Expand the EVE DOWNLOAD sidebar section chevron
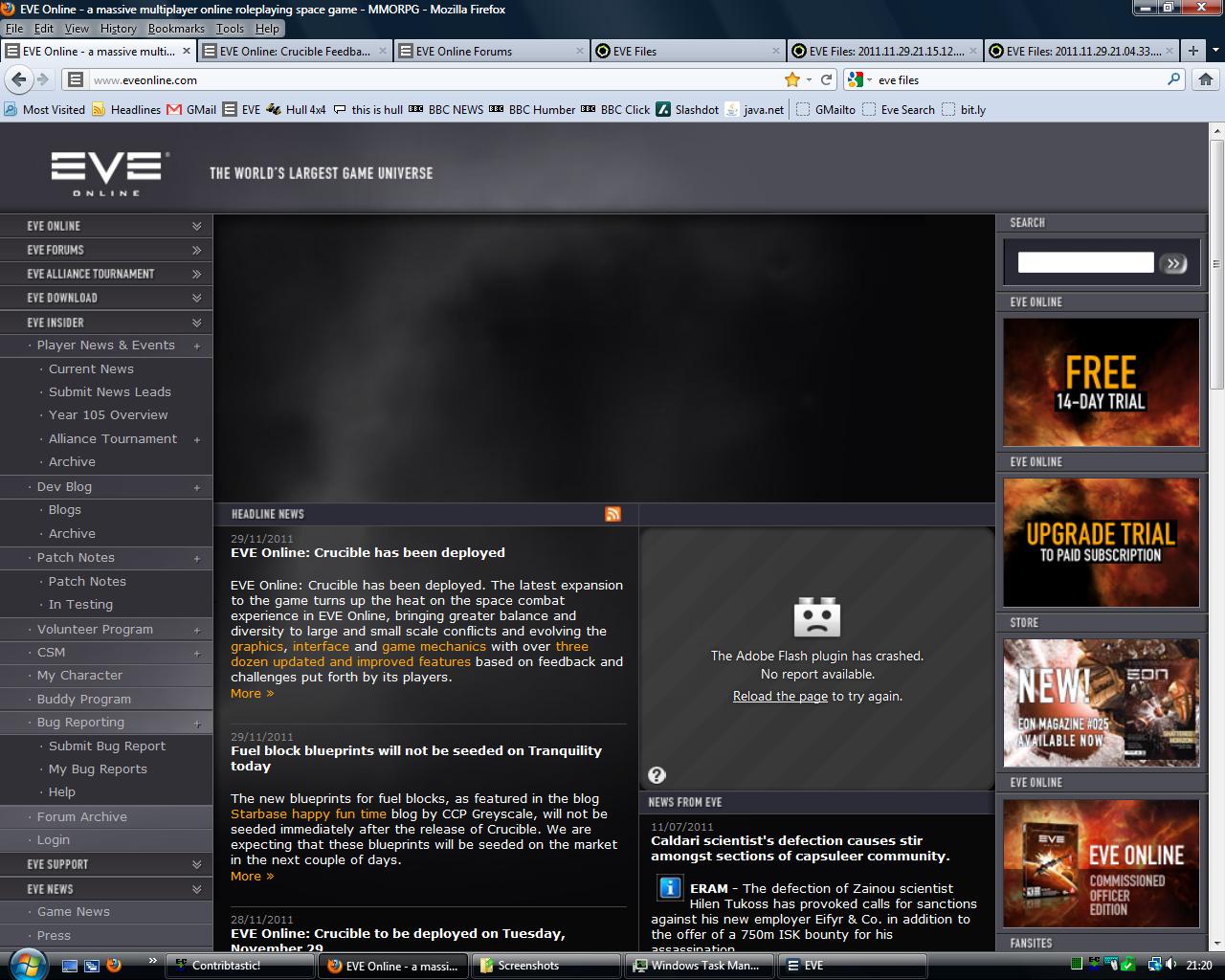Screen dimensions: 1225x980 tap(196, 298)
